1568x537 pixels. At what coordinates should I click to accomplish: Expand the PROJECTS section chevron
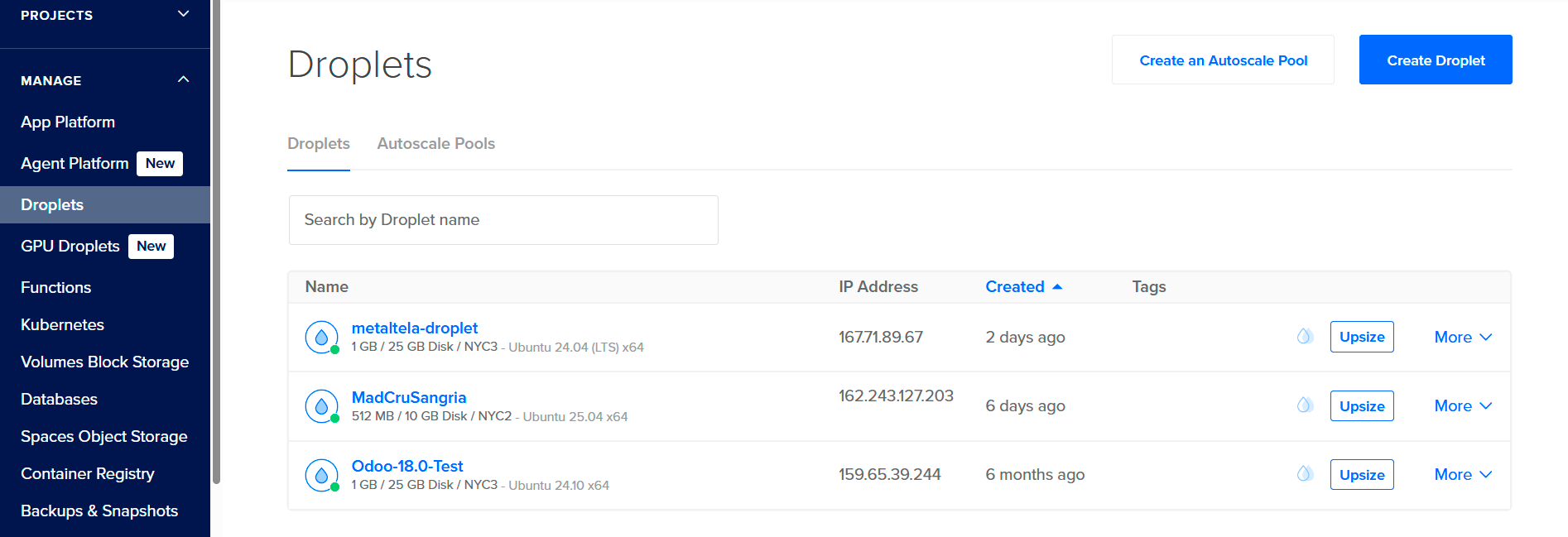coord(184,14)
